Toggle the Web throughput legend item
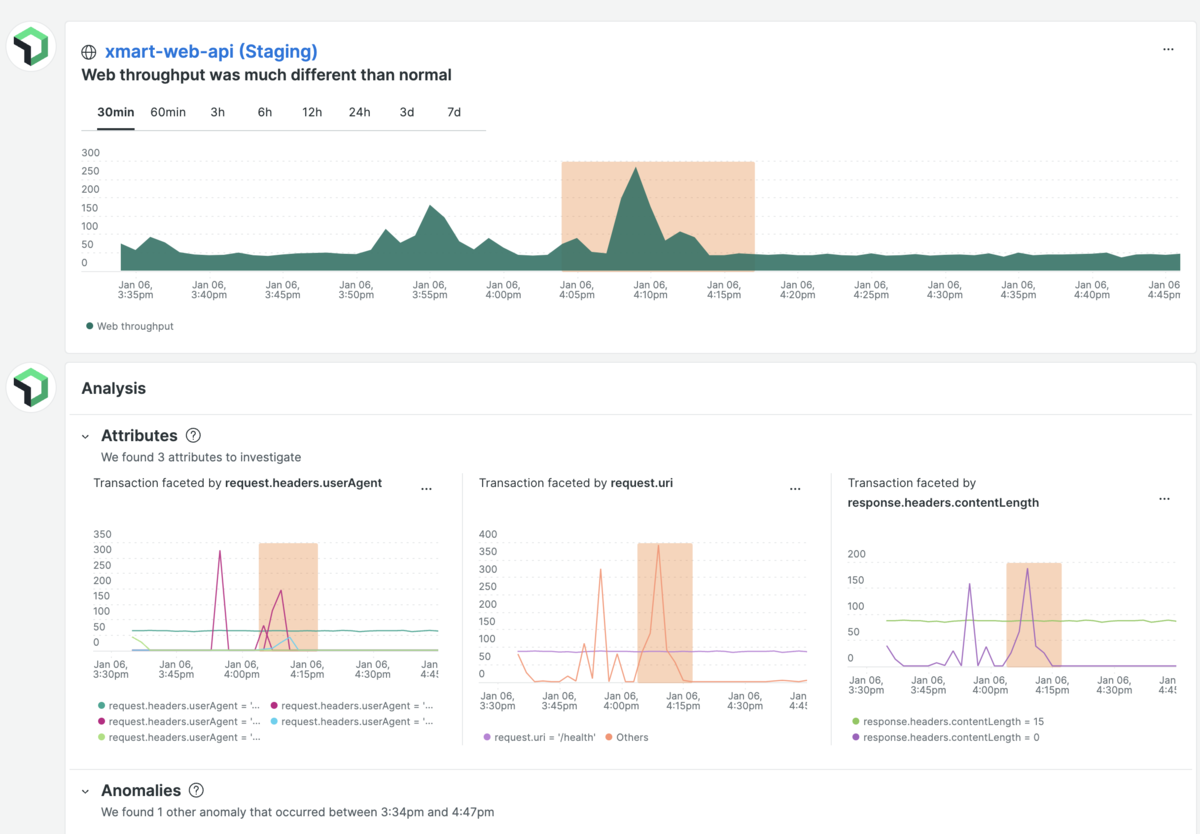 click(130, 326)
